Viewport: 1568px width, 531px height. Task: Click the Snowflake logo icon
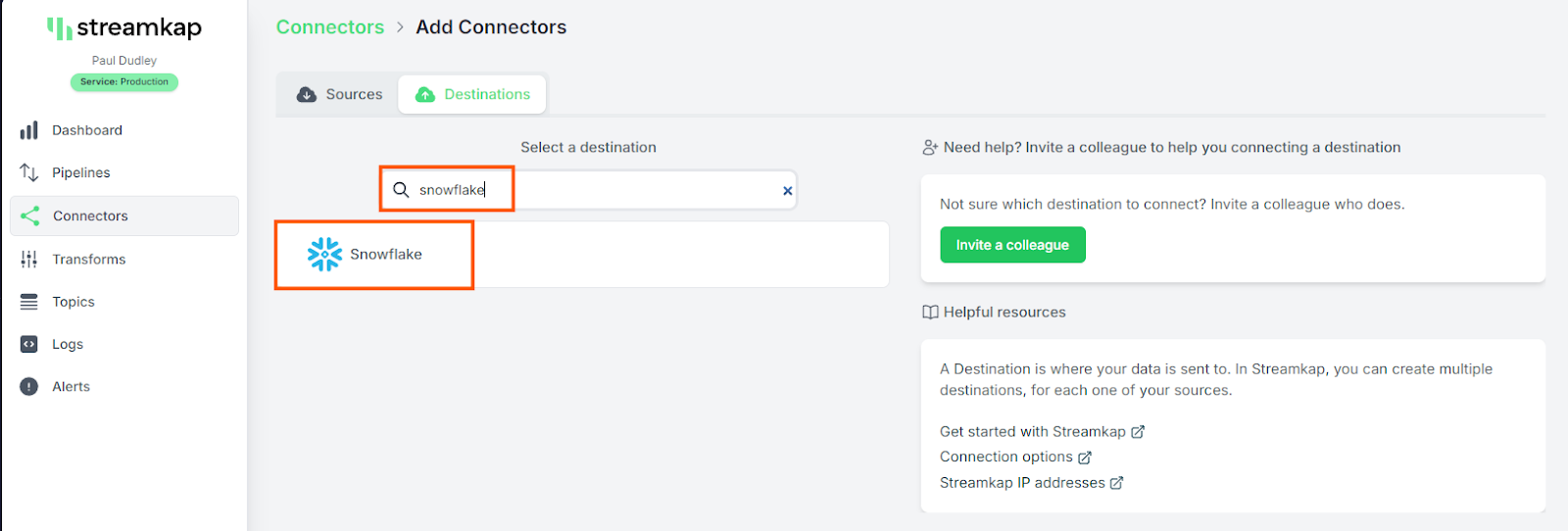pos(324,255)
